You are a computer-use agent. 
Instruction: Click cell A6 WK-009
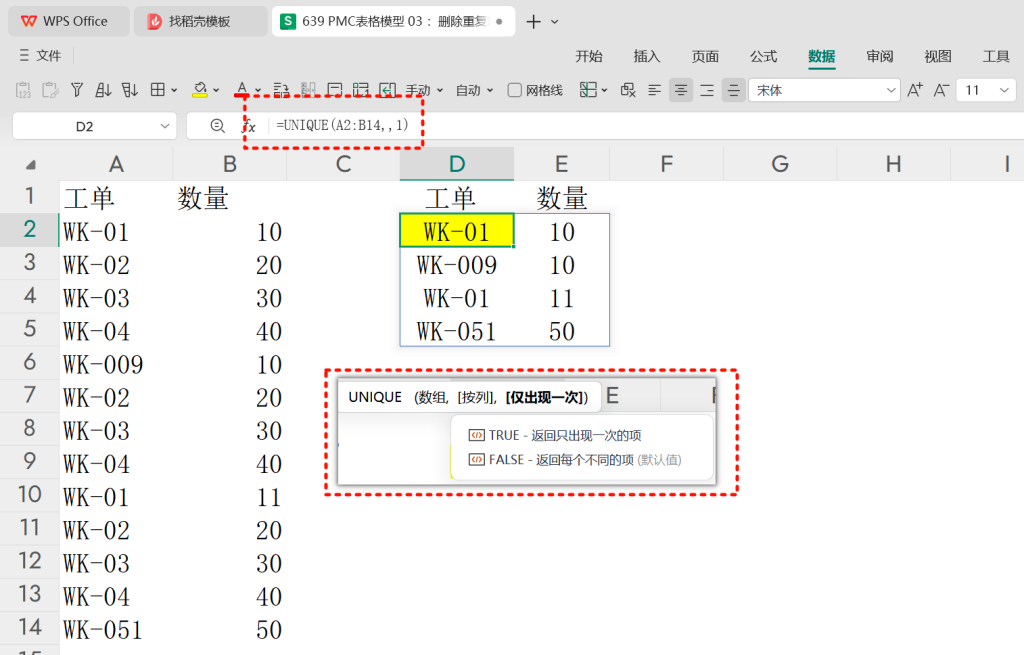116,364
